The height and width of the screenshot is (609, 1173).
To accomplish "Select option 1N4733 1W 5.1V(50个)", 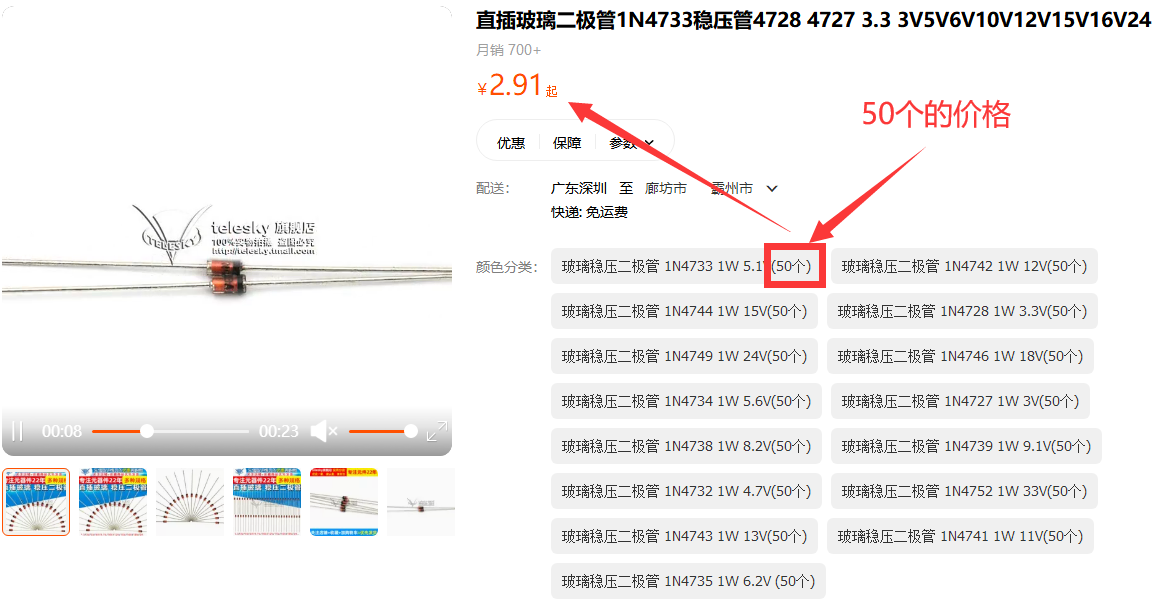I will [686, 266].
